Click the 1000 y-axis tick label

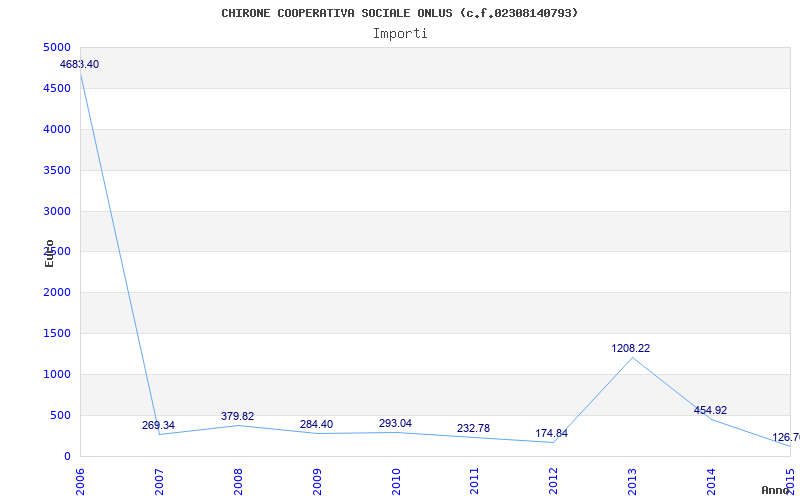57,374
